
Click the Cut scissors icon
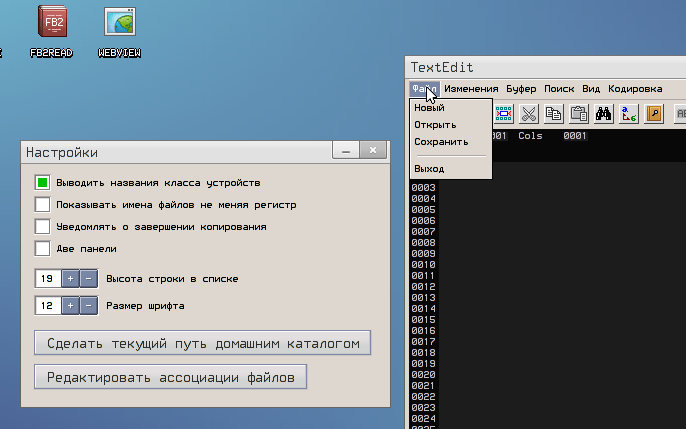528,114
